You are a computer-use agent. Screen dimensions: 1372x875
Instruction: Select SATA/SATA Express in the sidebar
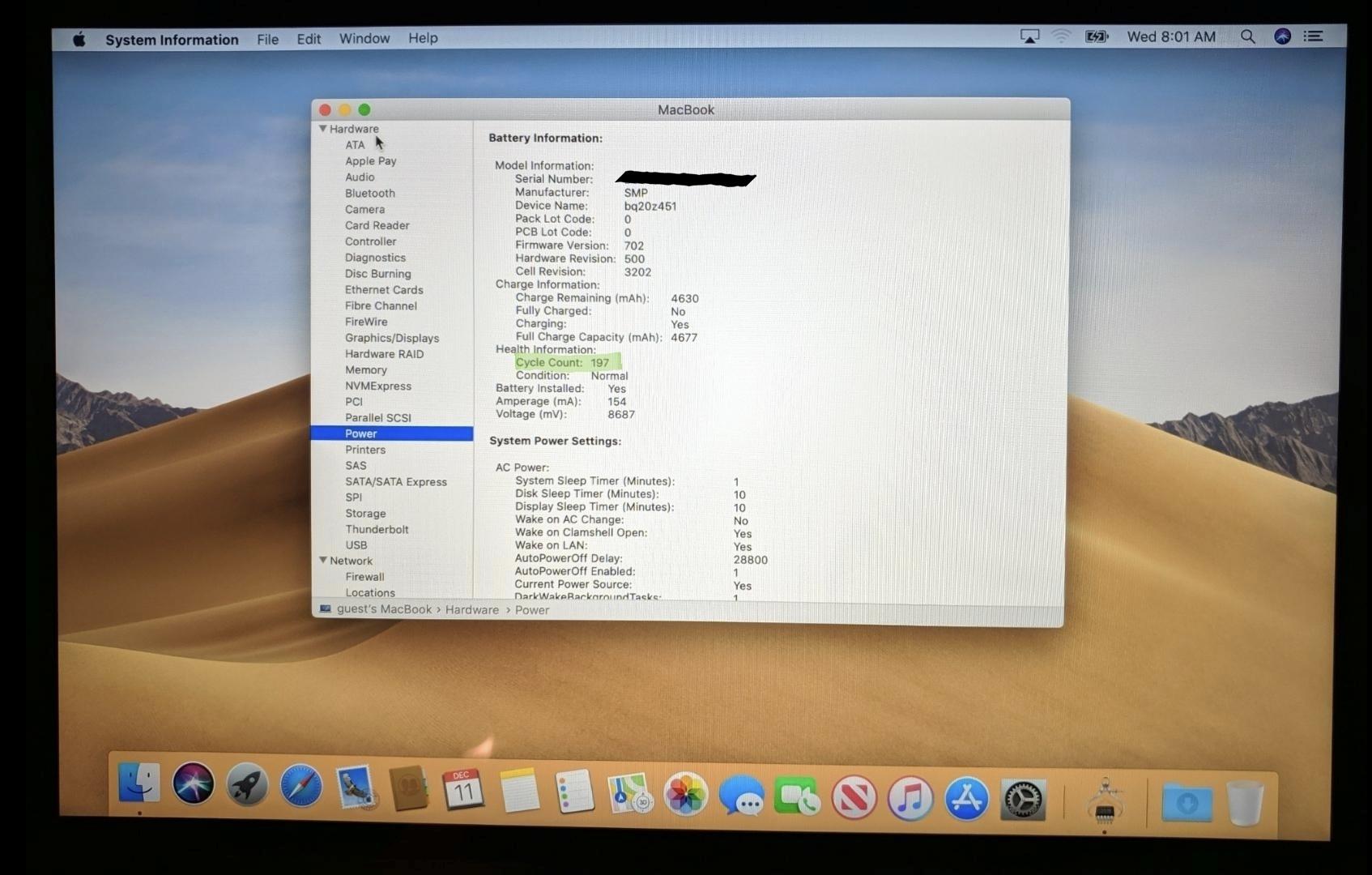click(396, 481)
